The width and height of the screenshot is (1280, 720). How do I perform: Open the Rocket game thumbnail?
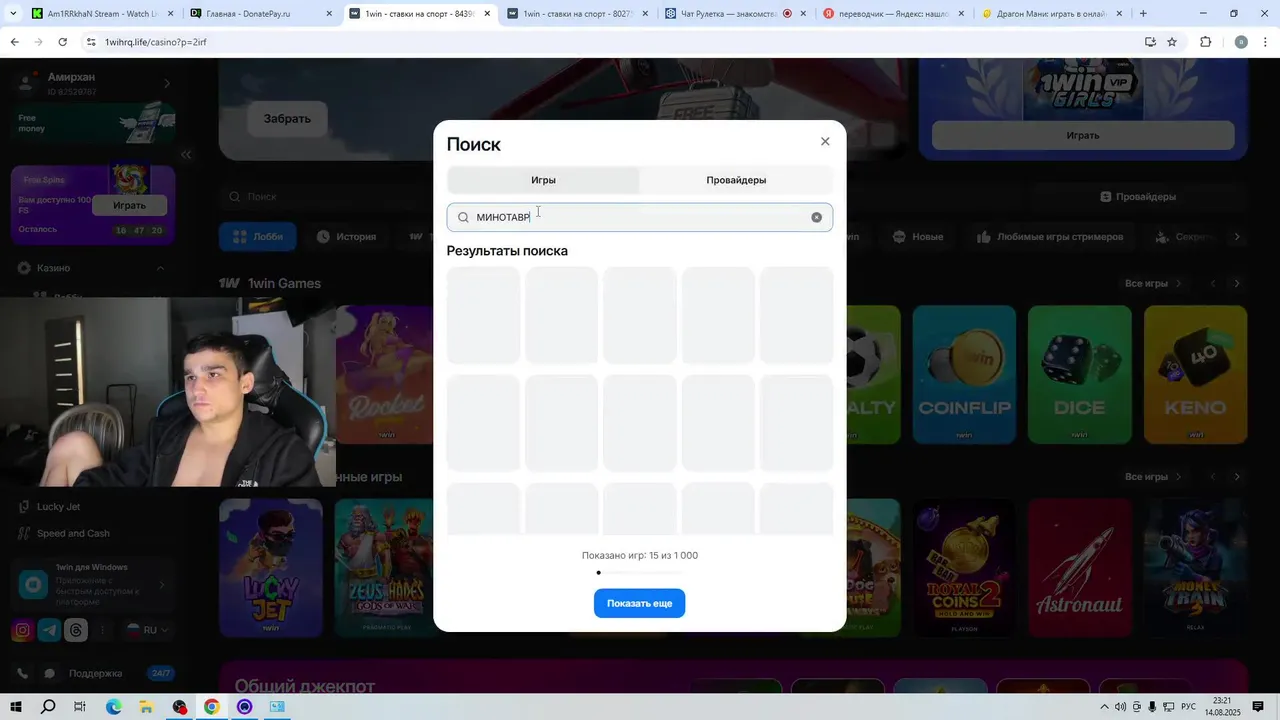pyautogui.click(x=384, y=374)
